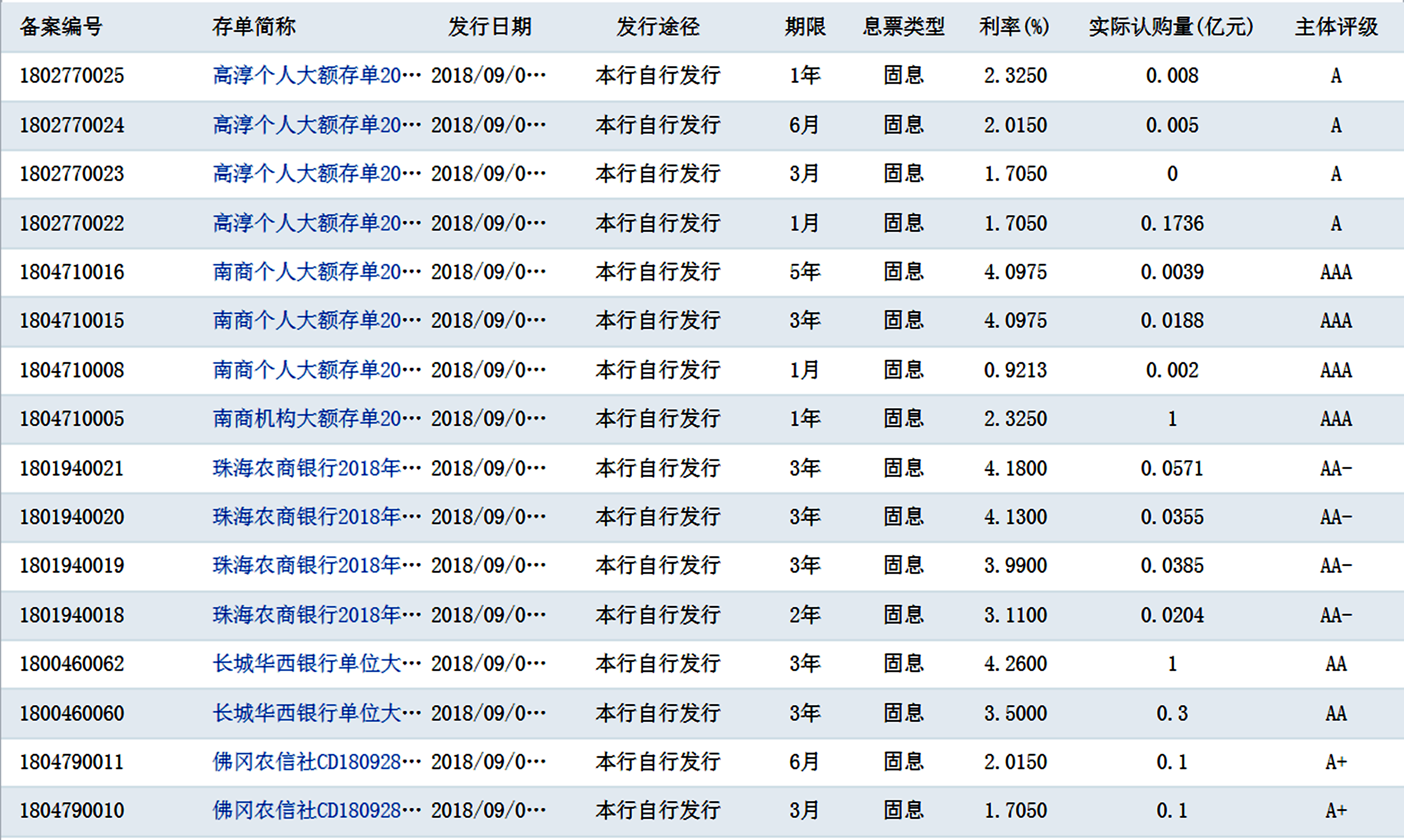Click the 利率(%) column header

tap(1015, 27)
